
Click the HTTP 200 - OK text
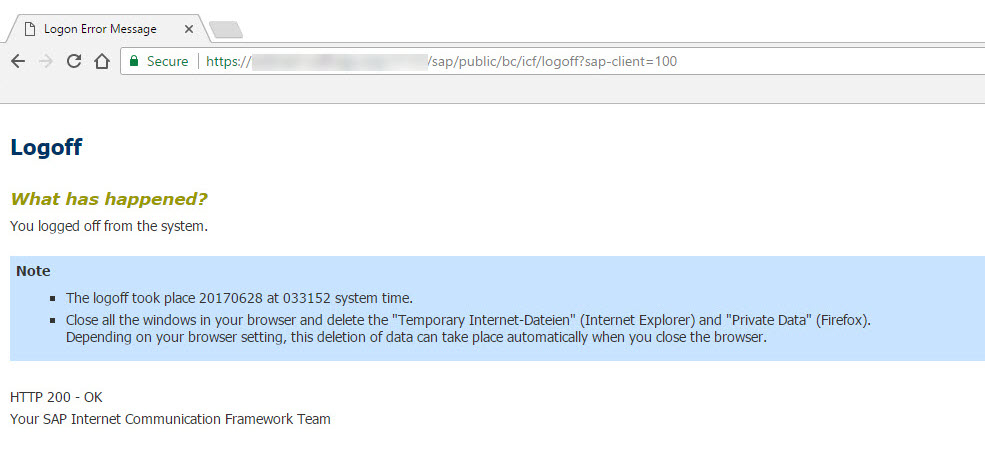(x=56, y=397)
